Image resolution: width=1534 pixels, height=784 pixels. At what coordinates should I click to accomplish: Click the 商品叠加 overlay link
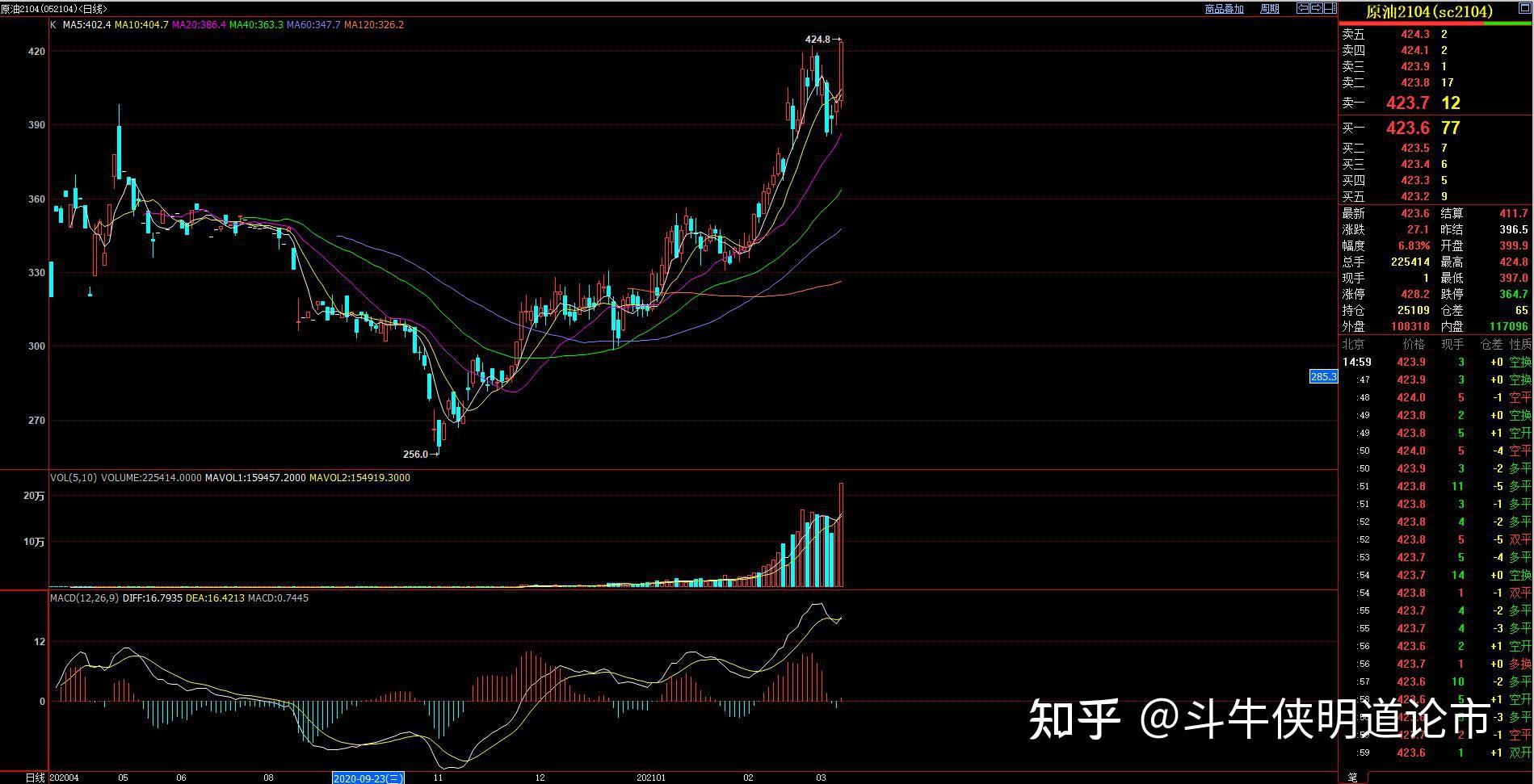(1224, 9)
